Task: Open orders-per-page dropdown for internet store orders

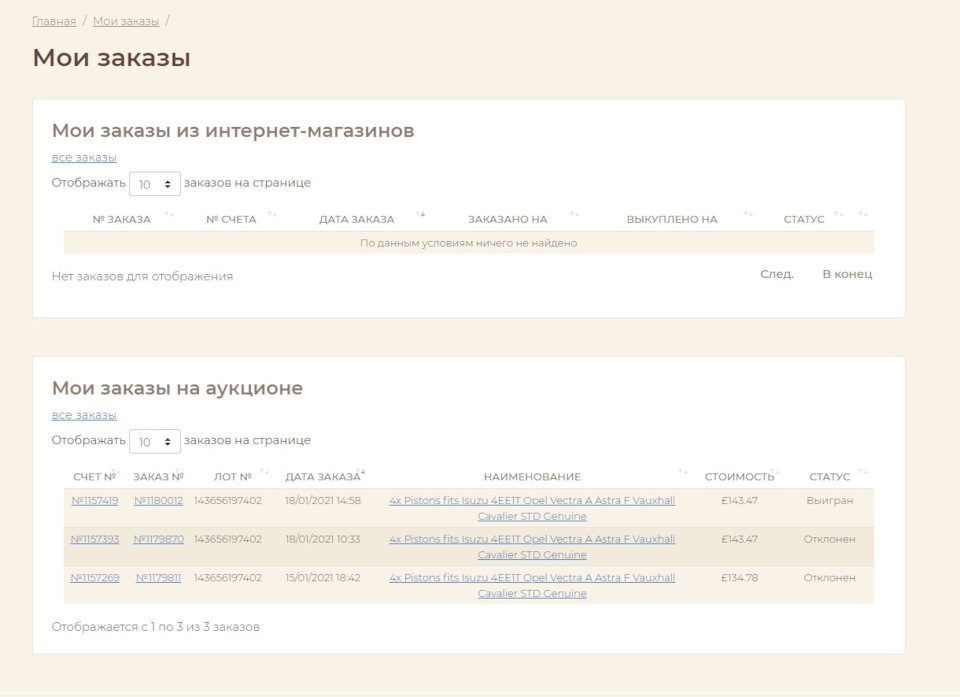Action: pos(155,184)
